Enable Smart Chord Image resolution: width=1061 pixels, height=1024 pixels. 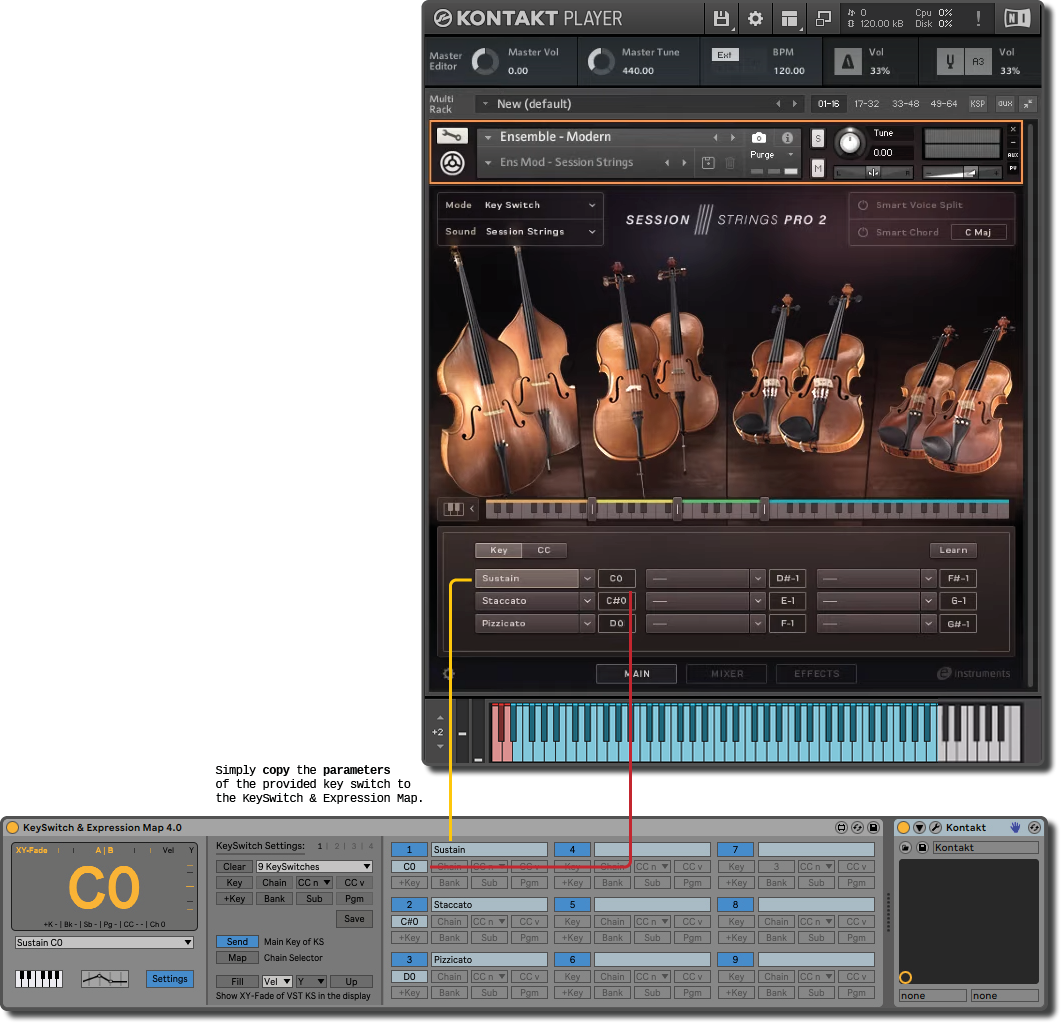click(x=863, y=232)
